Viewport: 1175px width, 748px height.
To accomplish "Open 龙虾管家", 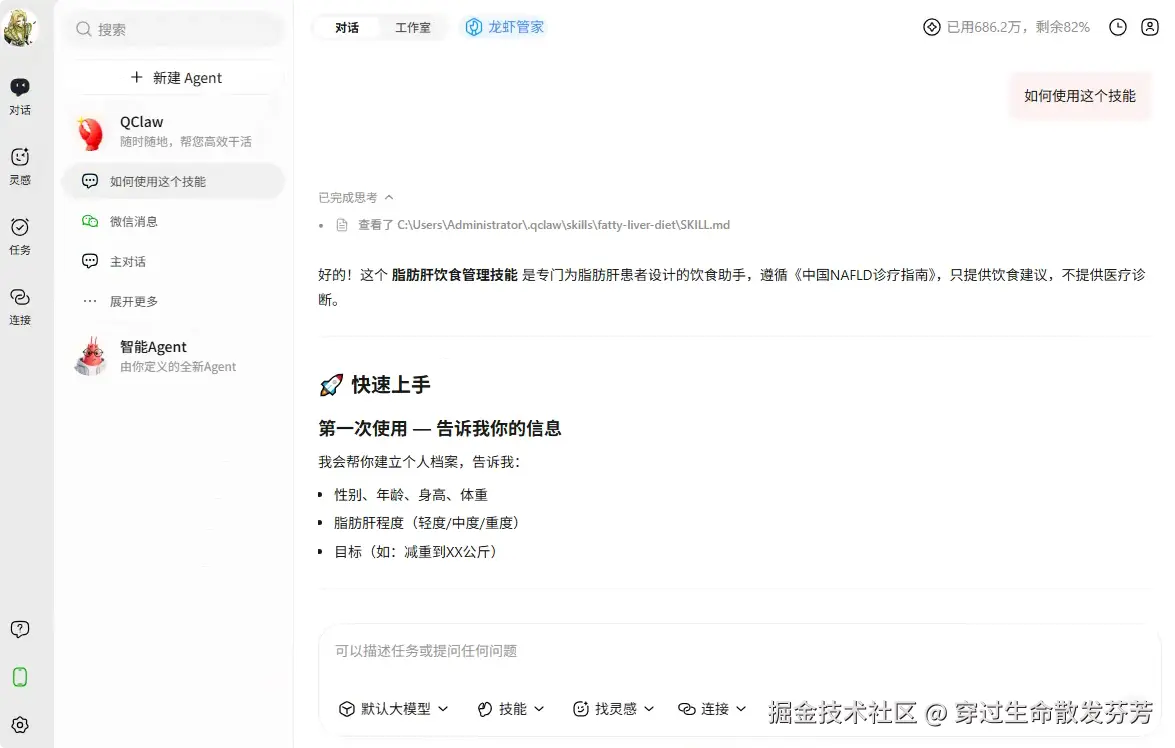I will [x=505, y=27].
